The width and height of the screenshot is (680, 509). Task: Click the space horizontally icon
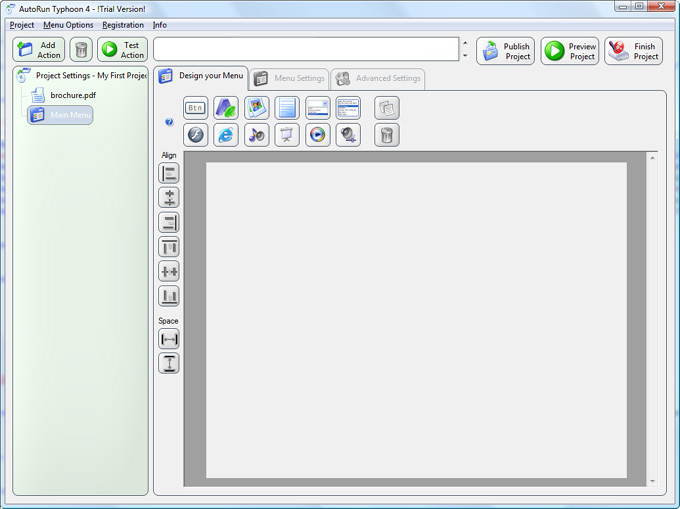[169, 339]
